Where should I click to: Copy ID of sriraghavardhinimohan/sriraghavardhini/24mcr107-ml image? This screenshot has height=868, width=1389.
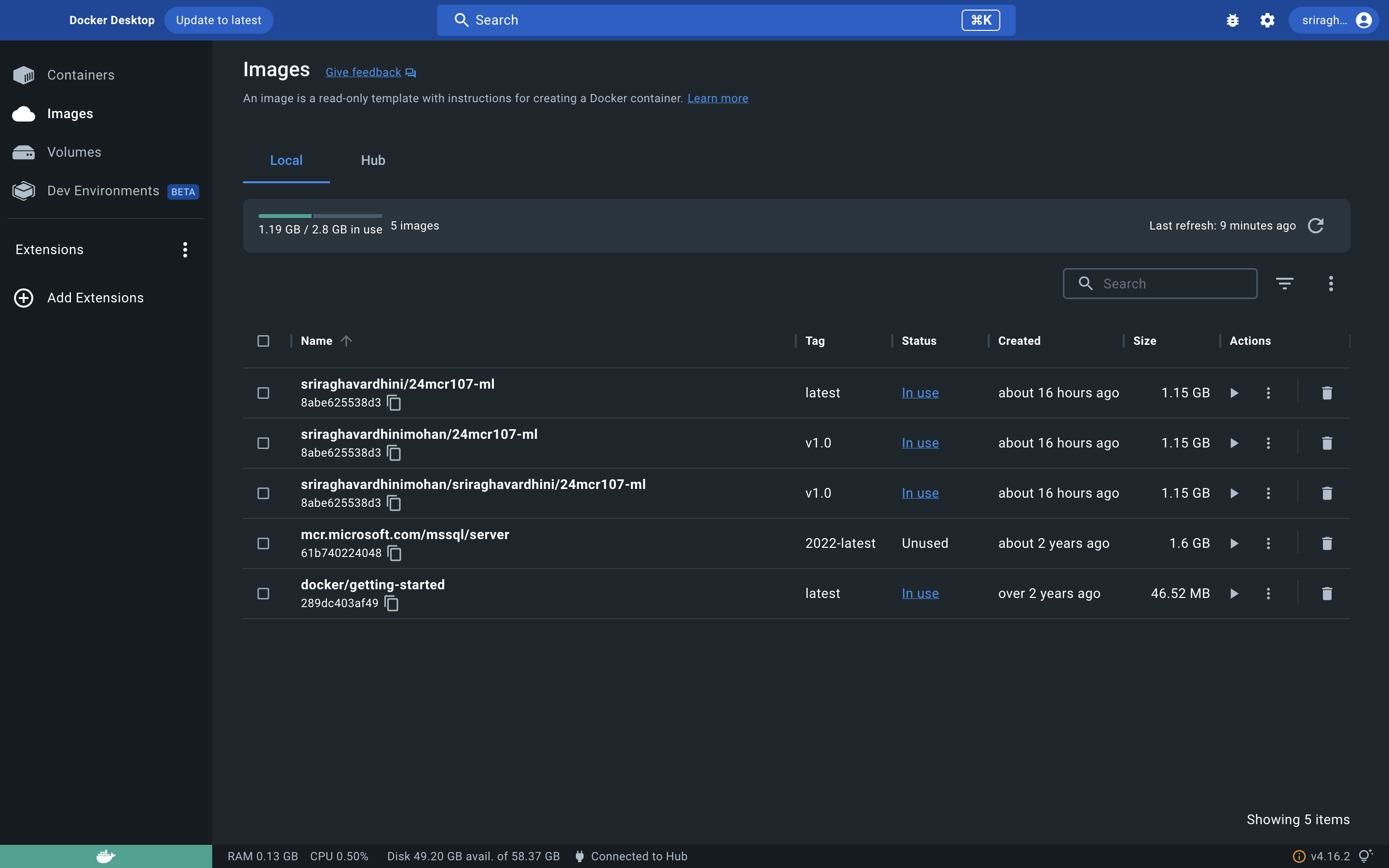point(394,503)
